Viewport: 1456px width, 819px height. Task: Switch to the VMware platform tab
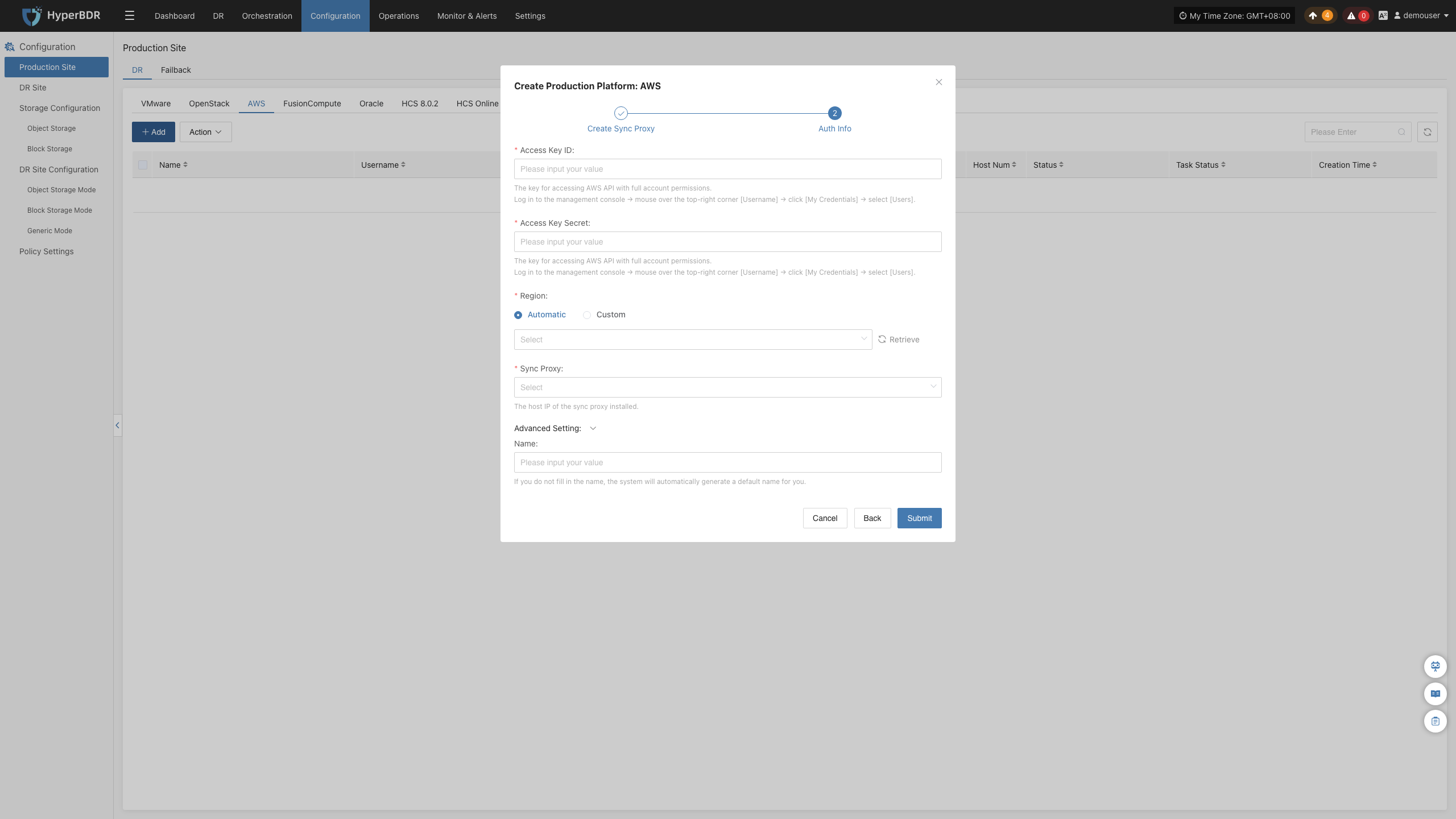click(x=156, y=104)
